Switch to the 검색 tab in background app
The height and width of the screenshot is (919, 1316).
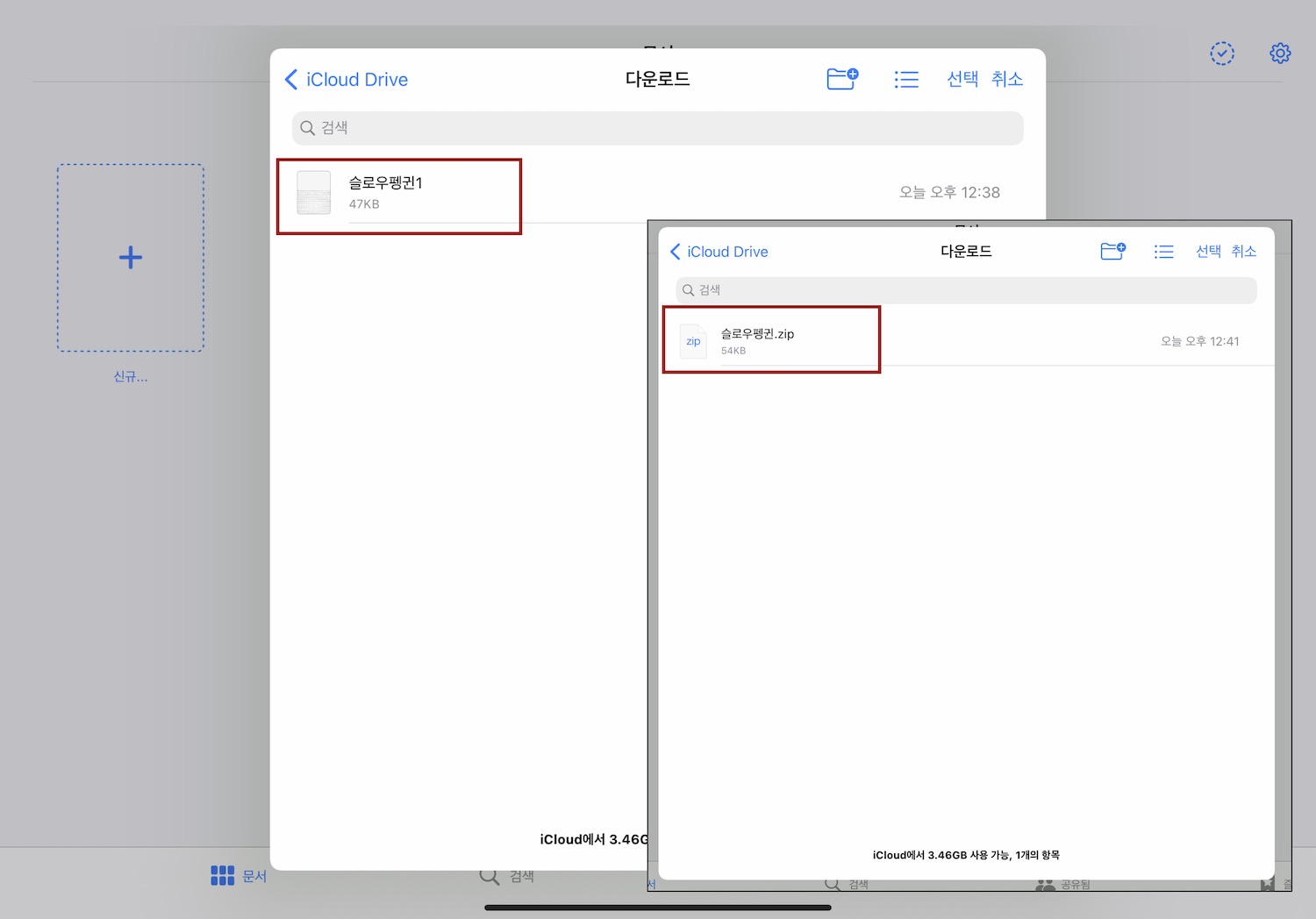coord(507,876)
